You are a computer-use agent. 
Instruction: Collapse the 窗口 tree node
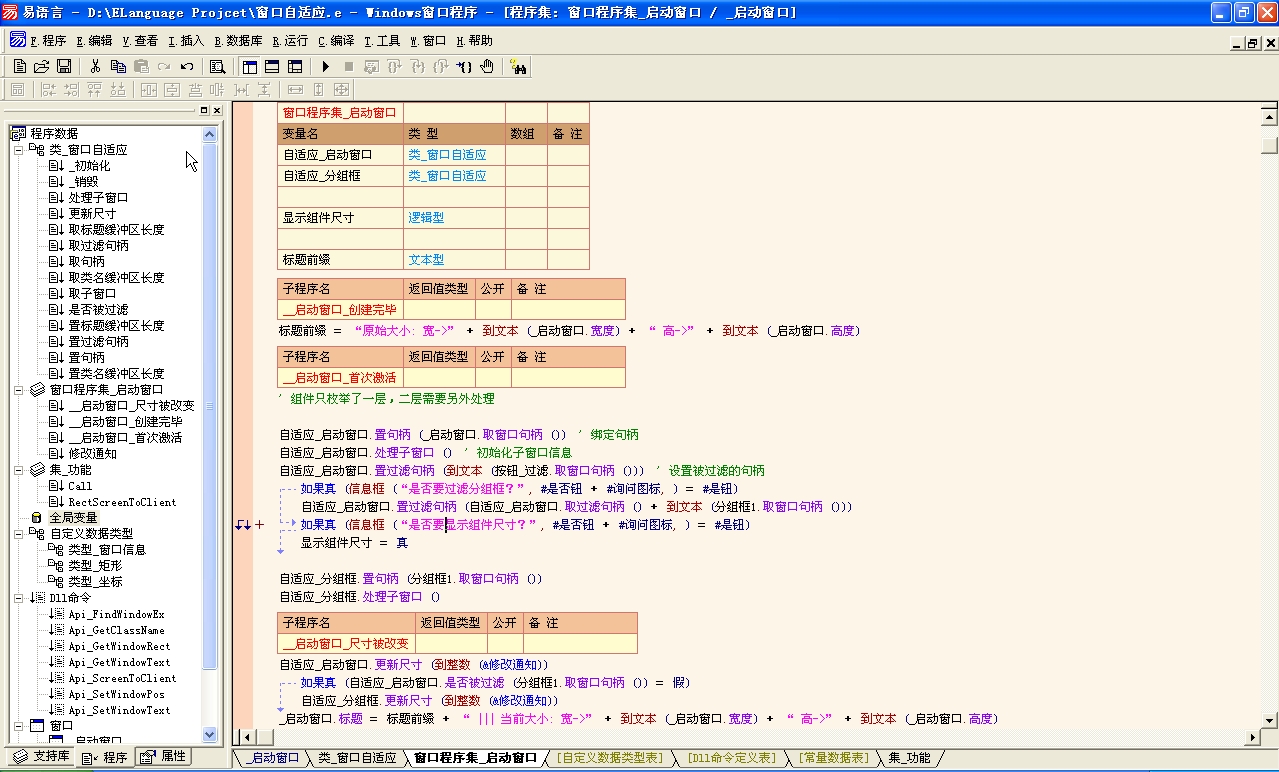point(18,726)
